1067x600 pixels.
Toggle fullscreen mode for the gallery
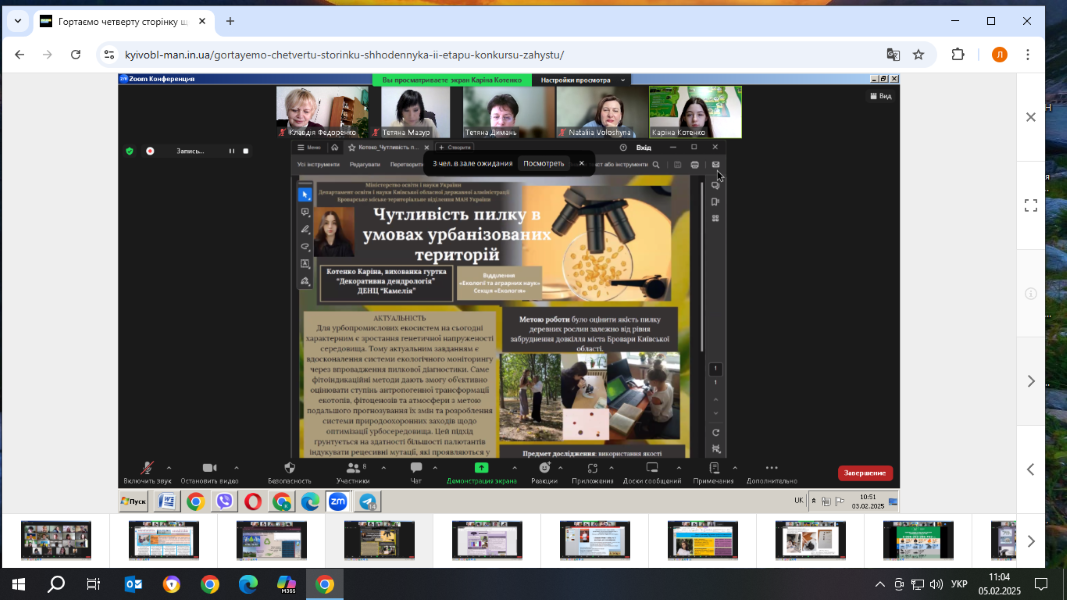click(x=1031, y=205)
